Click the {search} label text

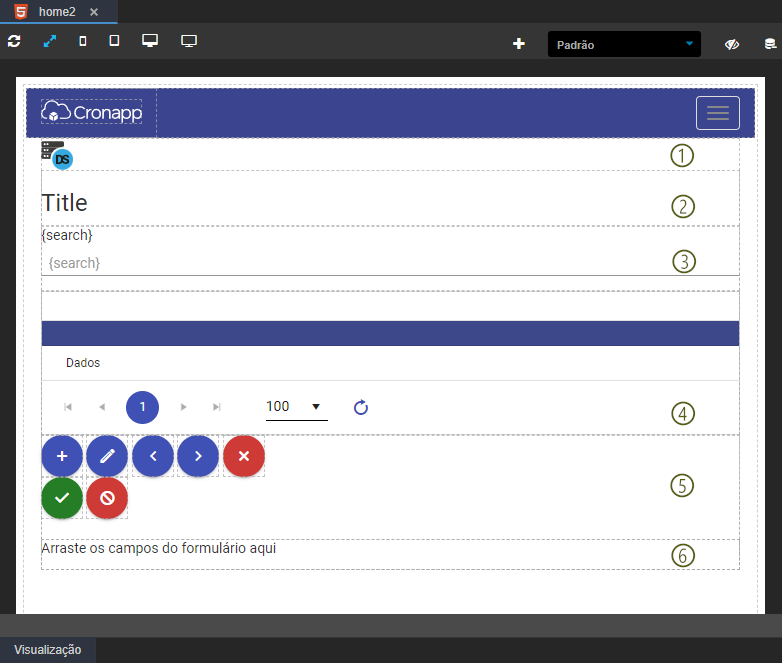67,235
